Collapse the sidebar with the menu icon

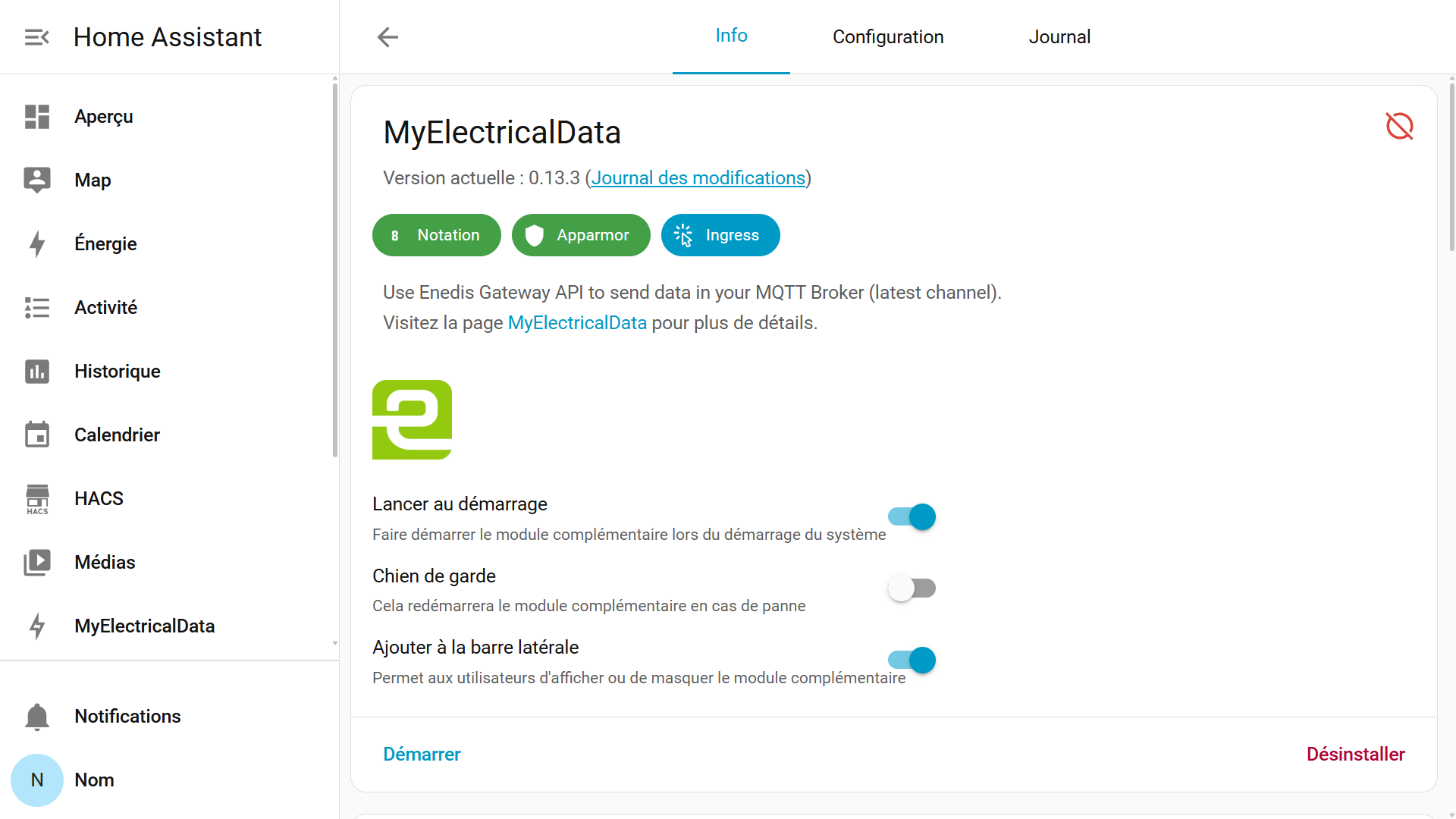[x=36, y=37]
